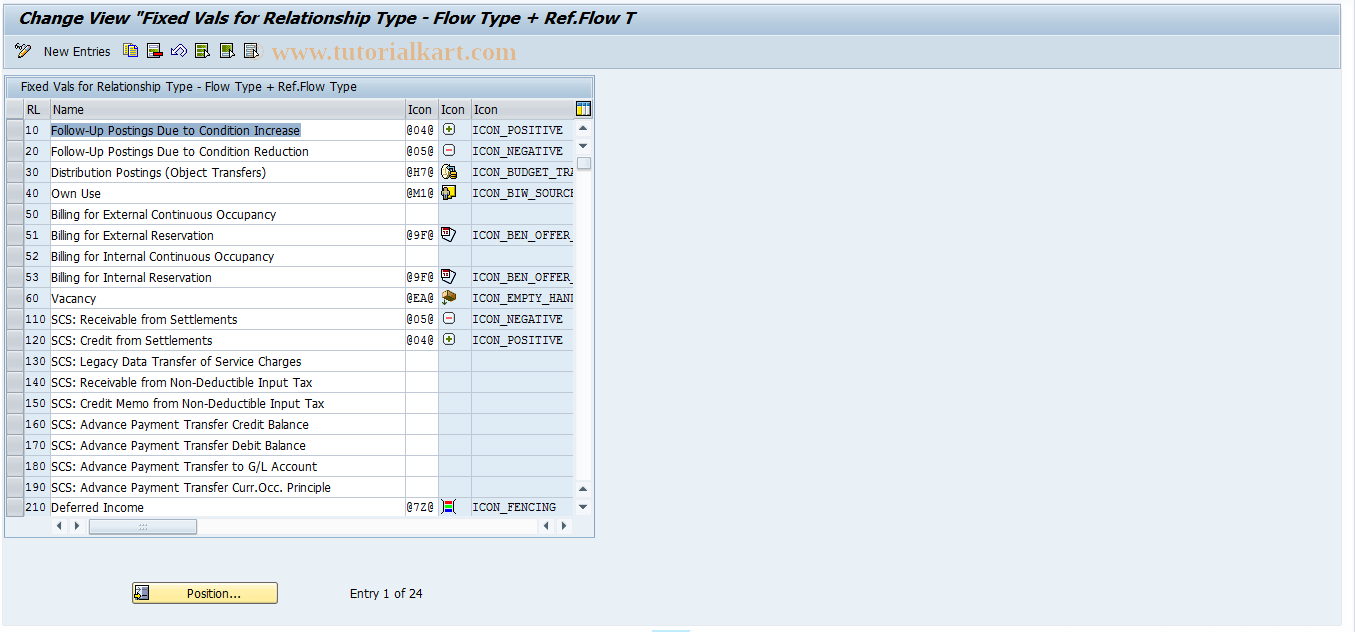Click the offer icon in row 51
Viewport: 1355px width, 632px height.
(449, 235)
